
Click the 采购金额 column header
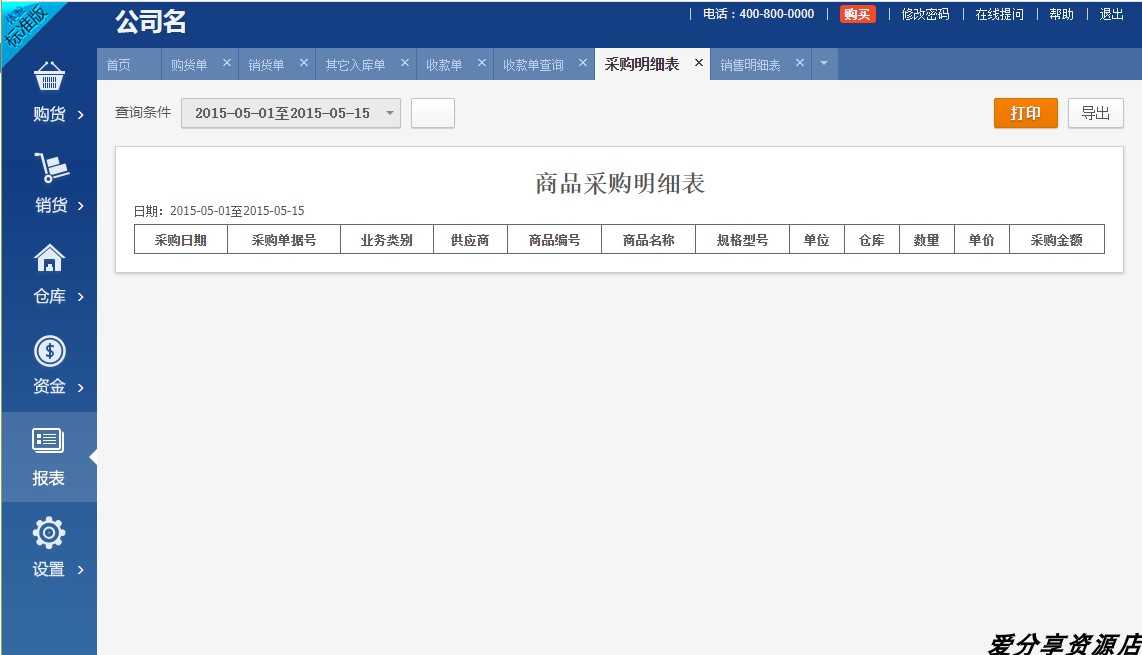(x=1057, y=240)
